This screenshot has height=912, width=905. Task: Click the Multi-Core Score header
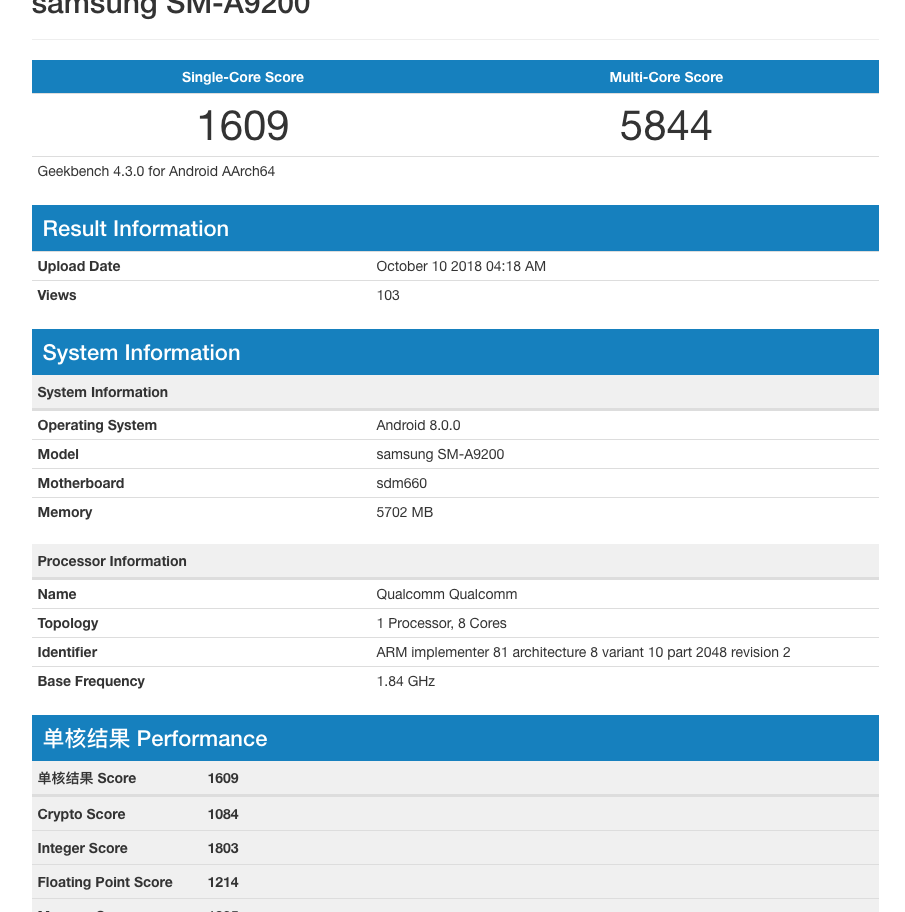666,77
